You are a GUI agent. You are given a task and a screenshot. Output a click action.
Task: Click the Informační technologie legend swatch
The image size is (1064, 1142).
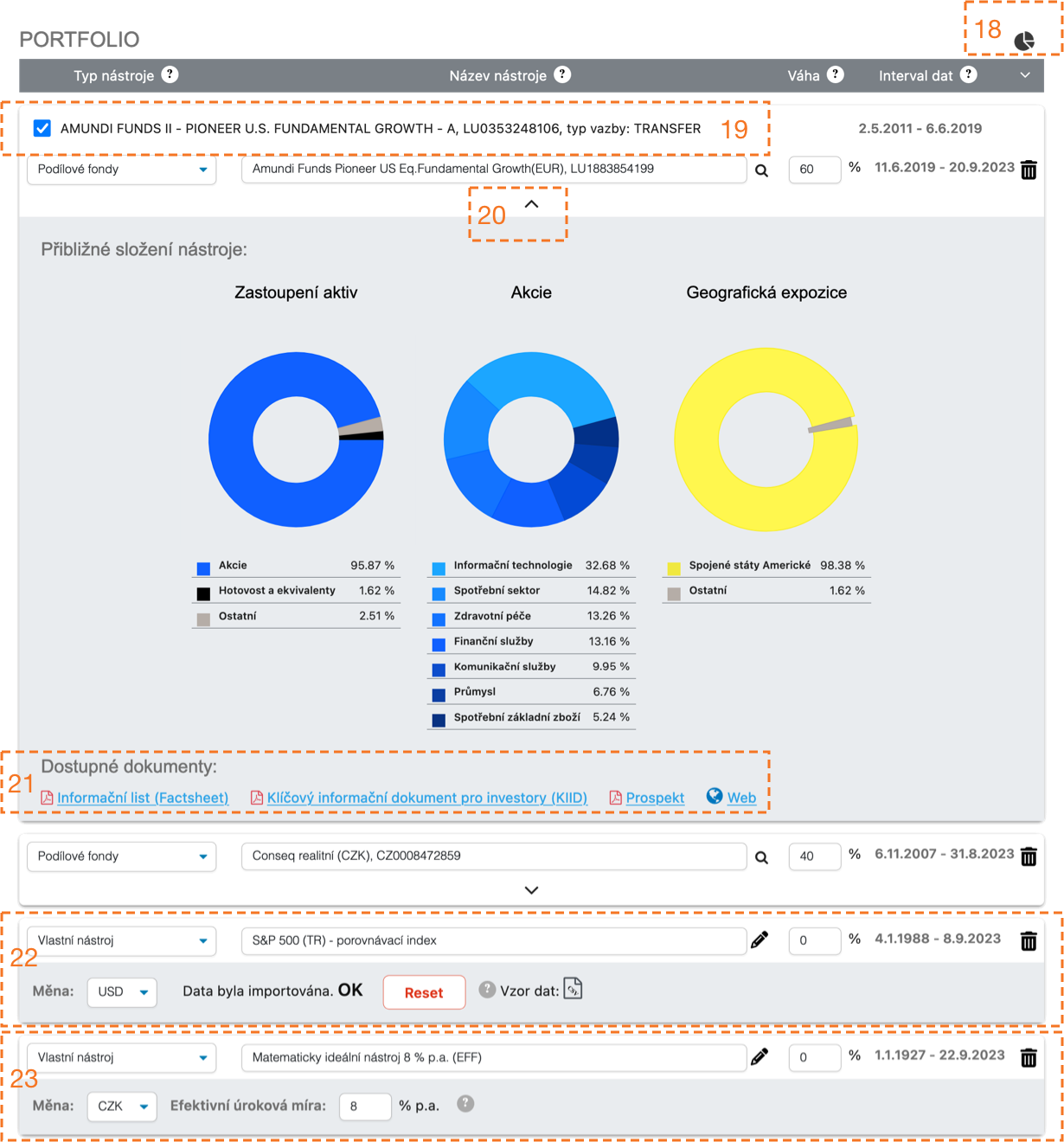(x=439, y=568)
